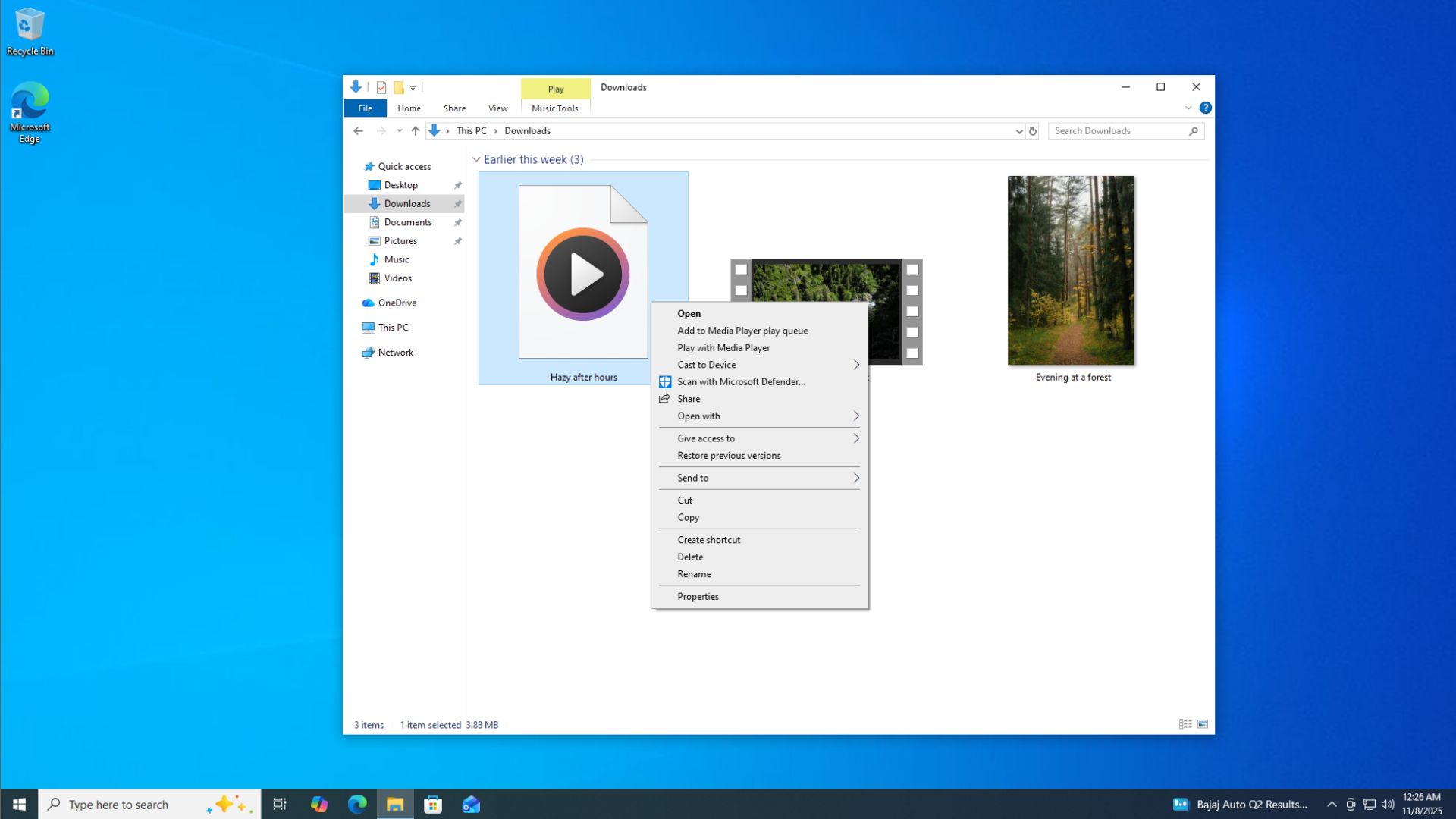1456x819 pixels.
Task: Click This PC in the breadcrumb path
Action: click(x=471, y=130)
